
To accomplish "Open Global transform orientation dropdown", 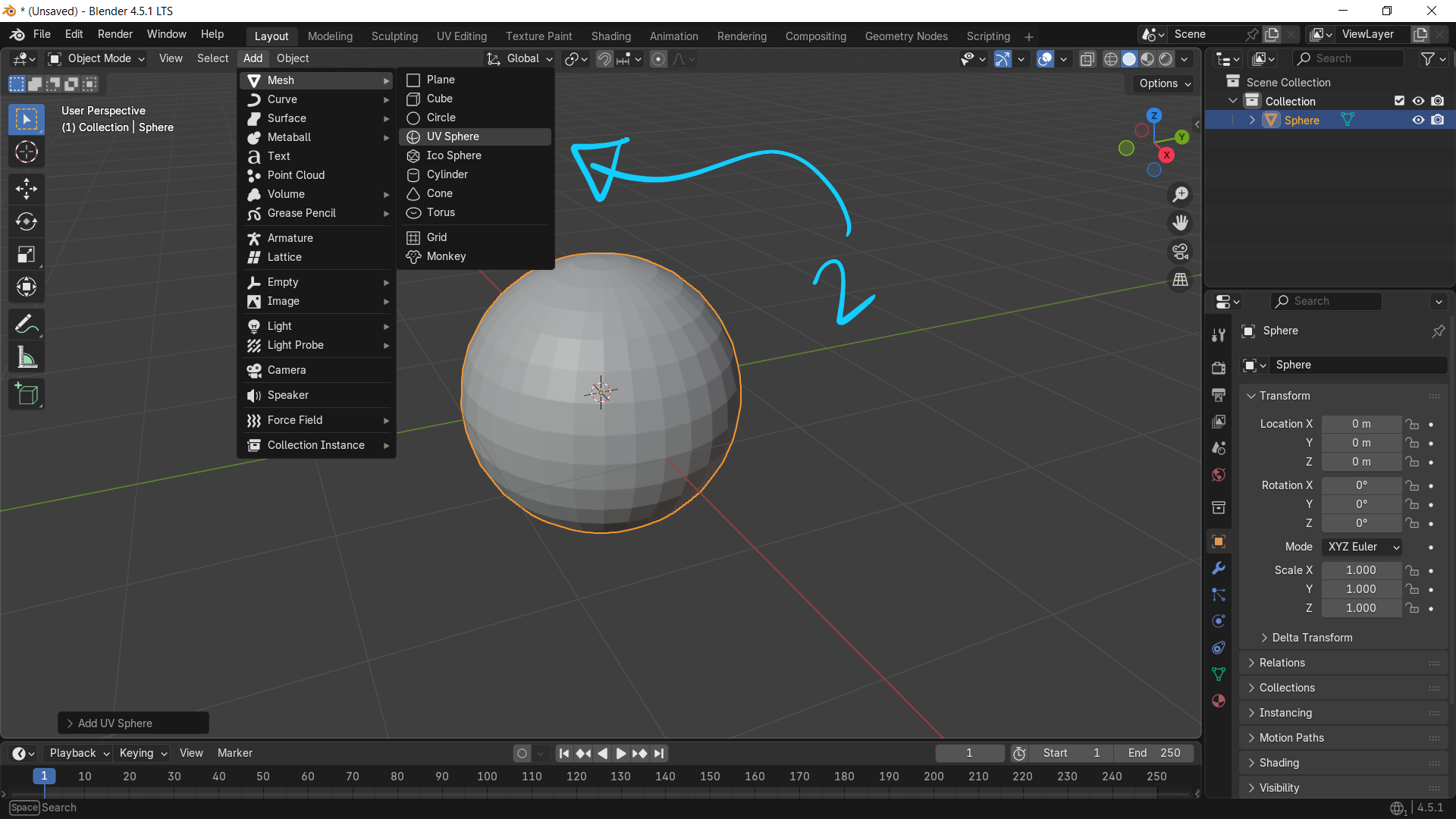I will point(519,58).
